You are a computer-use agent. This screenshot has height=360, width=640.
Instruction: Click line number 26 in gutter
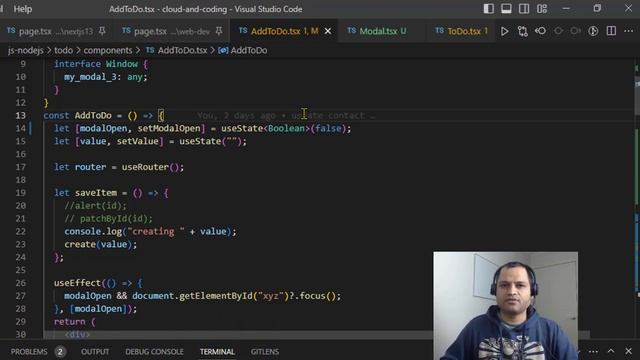click(x=20, y=283)
